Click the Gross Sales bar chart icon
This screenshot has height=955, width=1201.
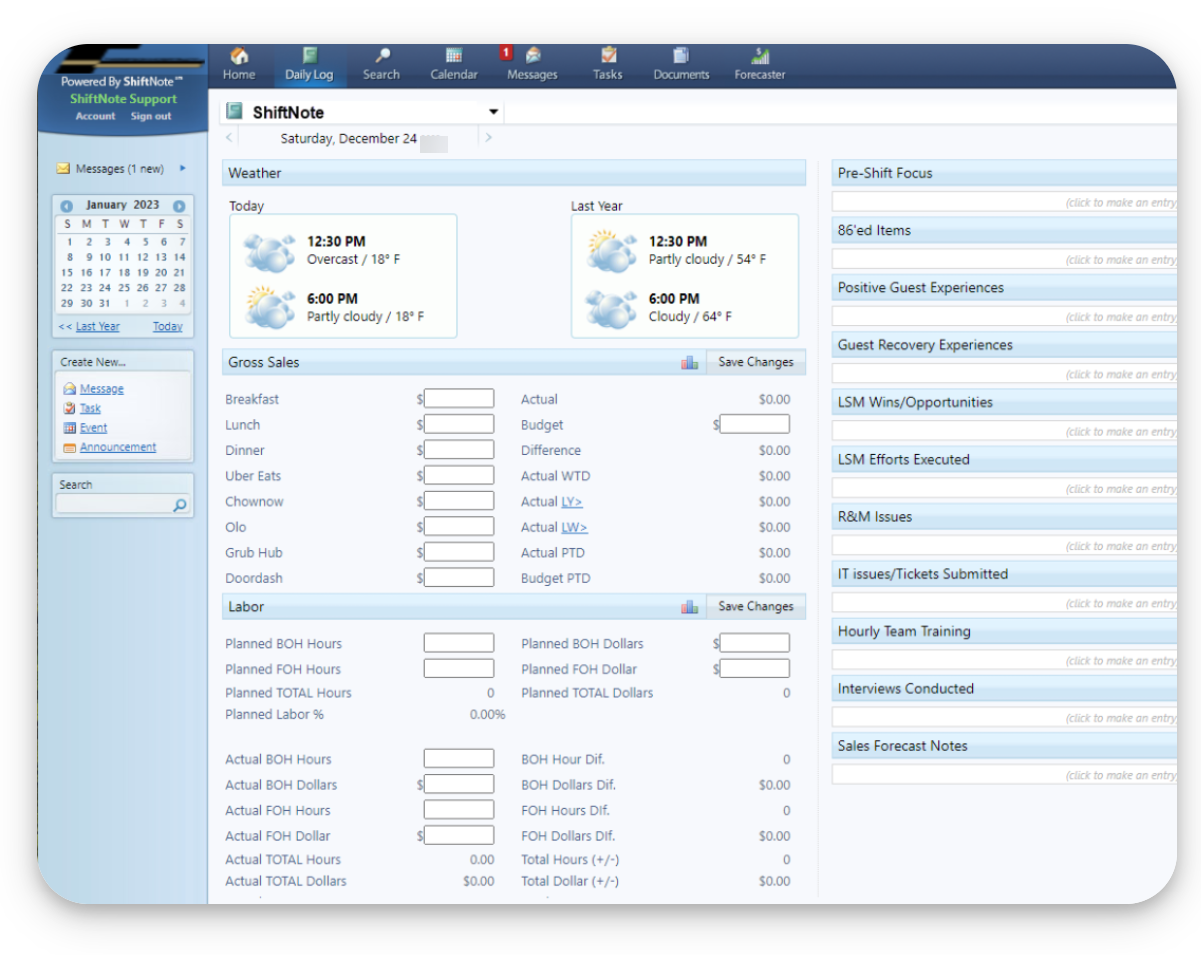(690, 363)
